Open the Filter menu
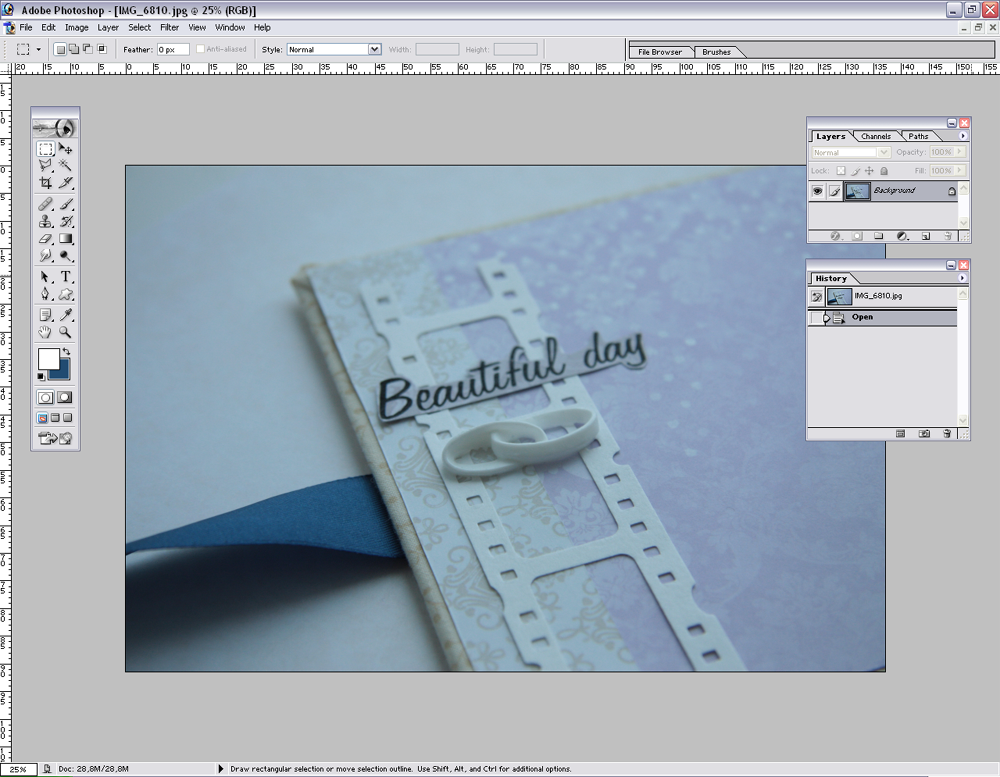 click(170, 27)
